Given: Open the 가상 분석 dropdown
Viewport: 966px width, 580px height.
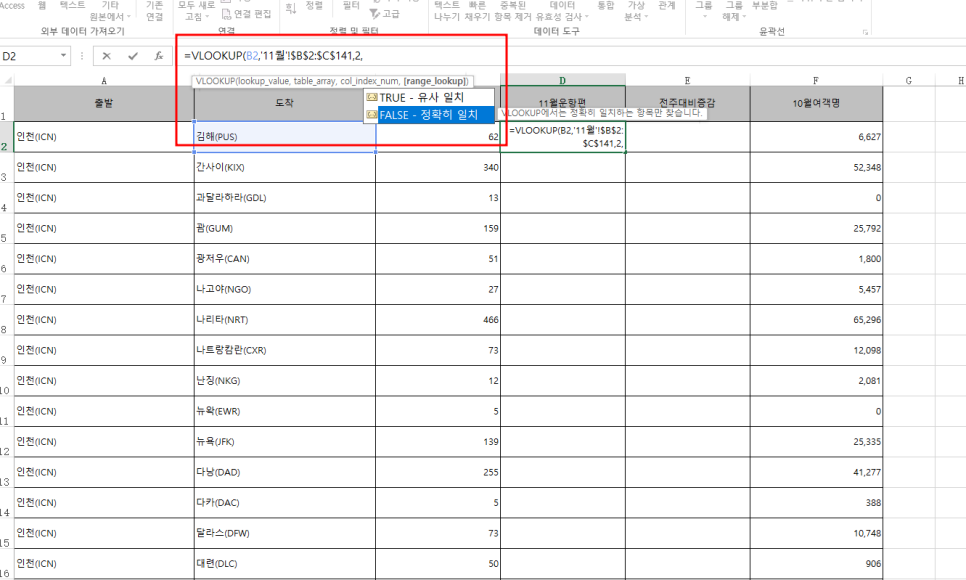Looking at the screenshot, I should tap(636, 10).
